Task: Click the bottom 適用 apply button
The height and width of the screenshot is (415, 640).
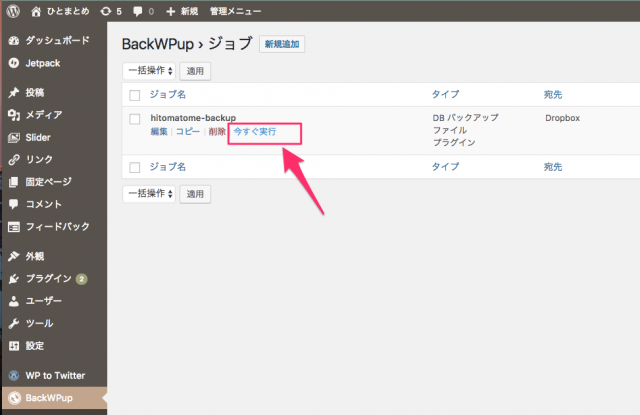Action: [195, 194]
